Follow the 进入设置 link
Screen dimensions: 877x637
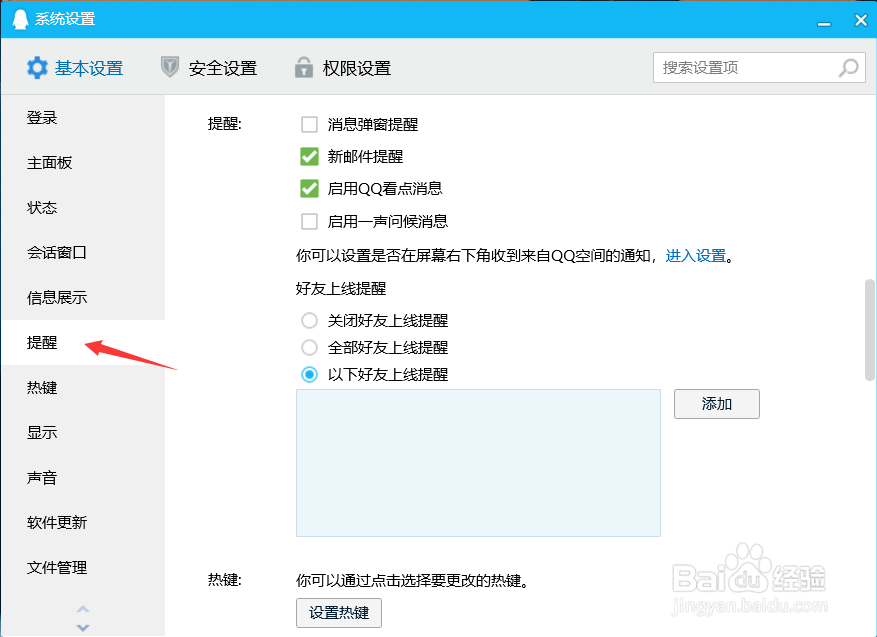coord(696,256)
